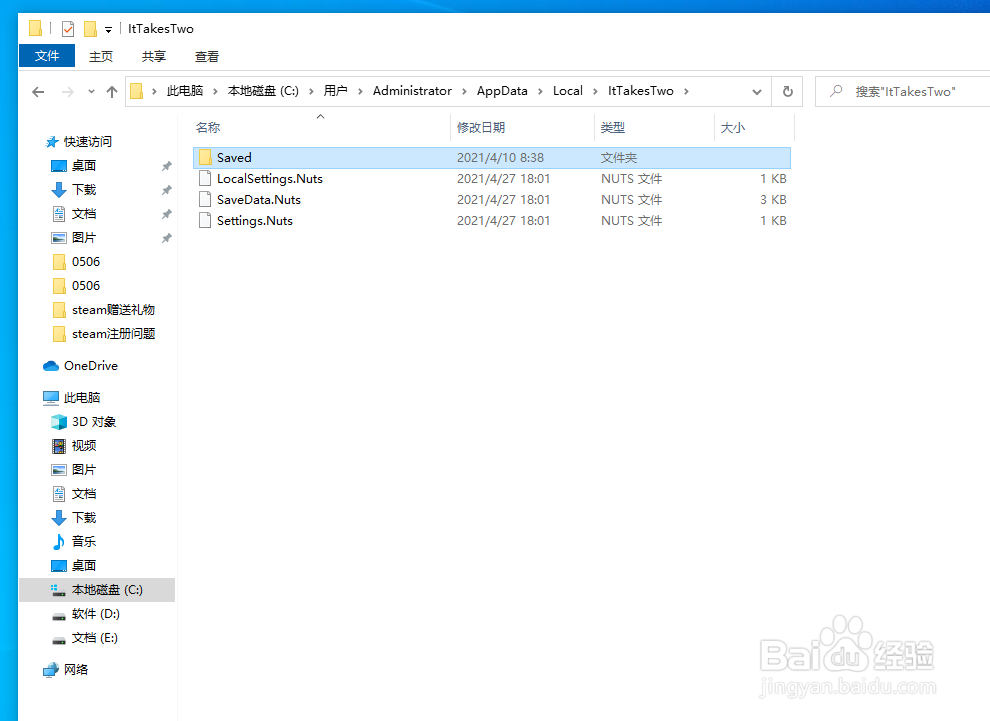Switch to the 共享 ribbon tab
Viewport: 990px width, 721px height.
(x=153, y=56)
